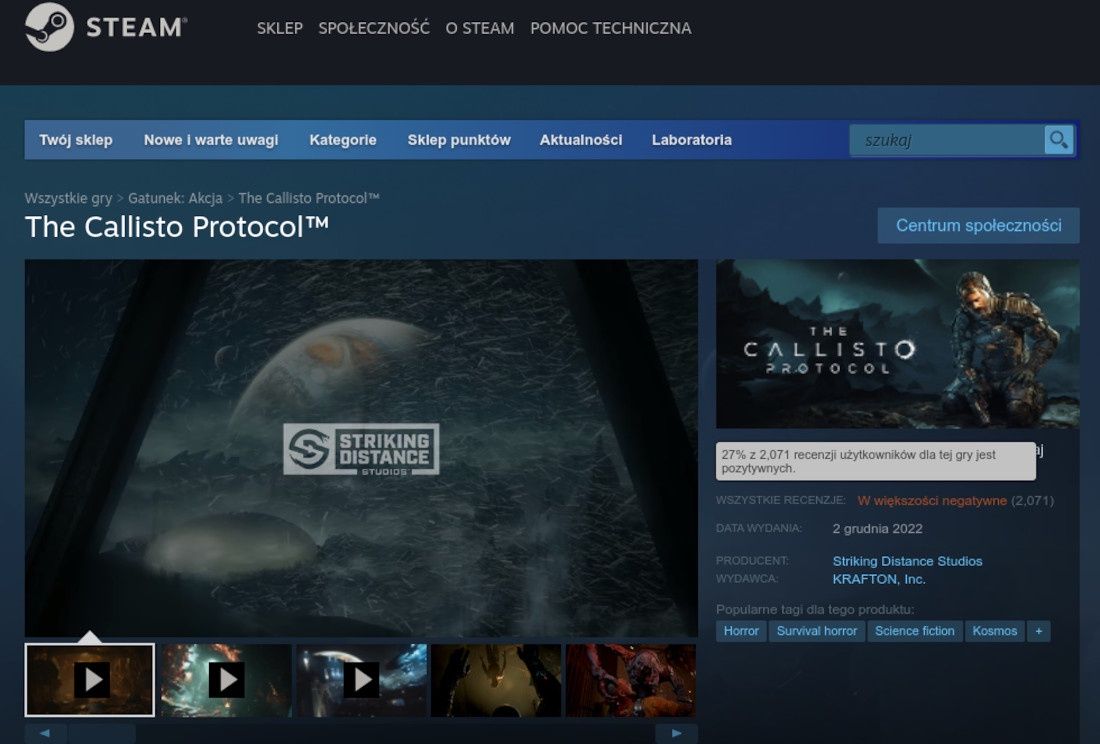The image size is (1100, 744).
Task: Open SKLEP in the top menu
Action: (x=279, y=28)
